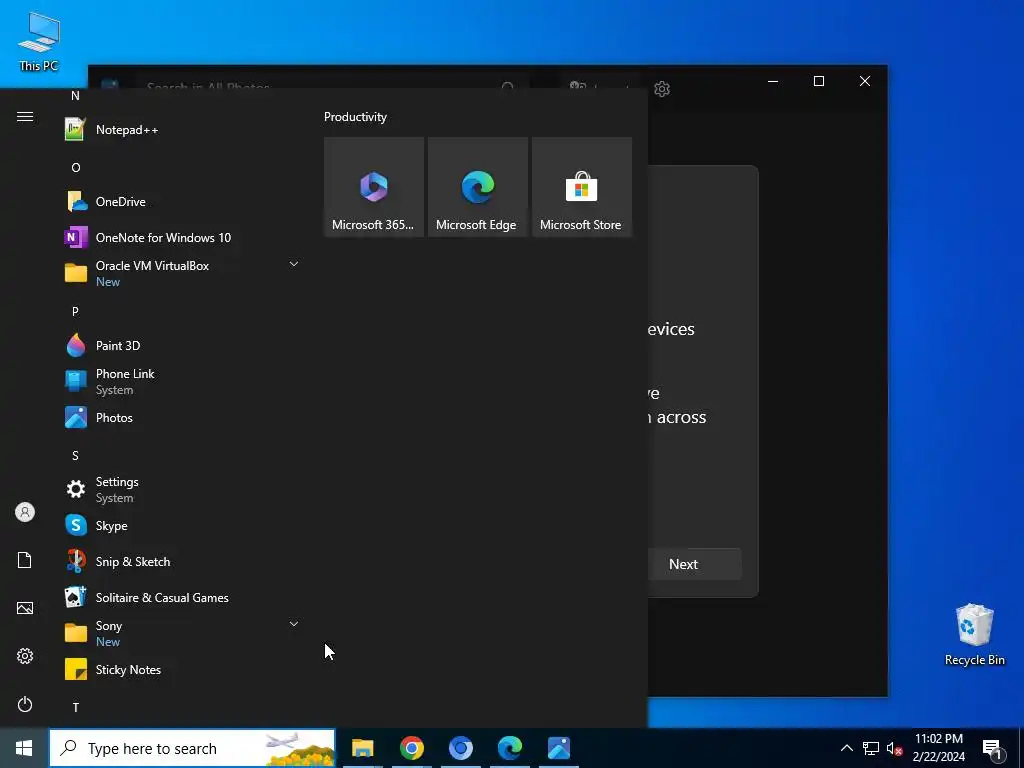The height and width of the screenshot is (768, 1024).
Task: Expand Oracle VM VirtualBox folder chevron
Action: click(x=294, y=264)
